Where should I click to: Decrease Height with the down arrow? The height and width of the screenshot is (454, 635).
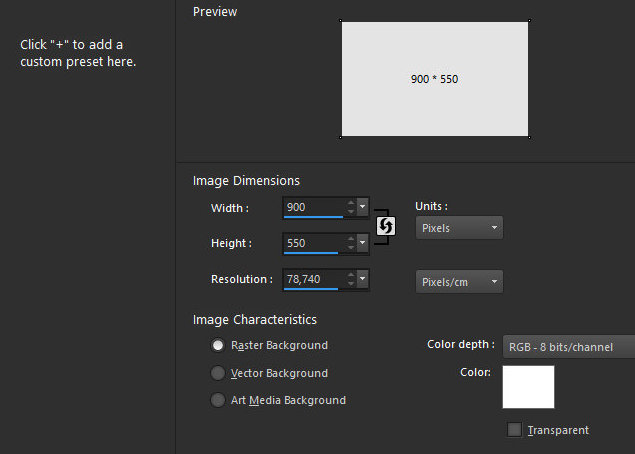pos(350,248)
